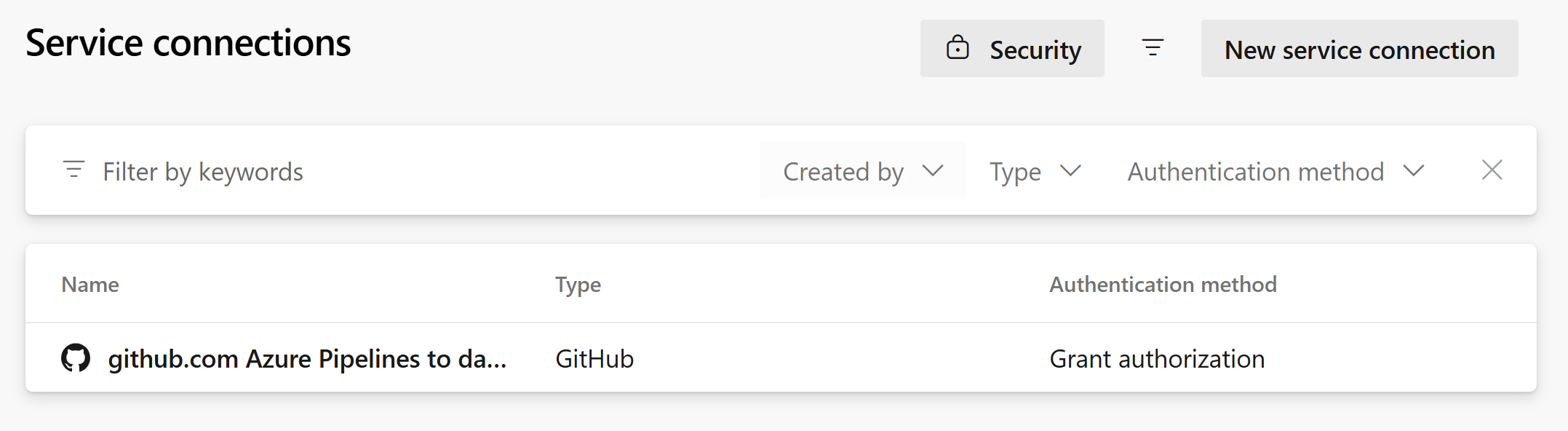This screenshot has height=431, width=1568.
Task: Click the filter icon beside Filter by keywords
Action: pyautogui.click(x=73, y=170)
